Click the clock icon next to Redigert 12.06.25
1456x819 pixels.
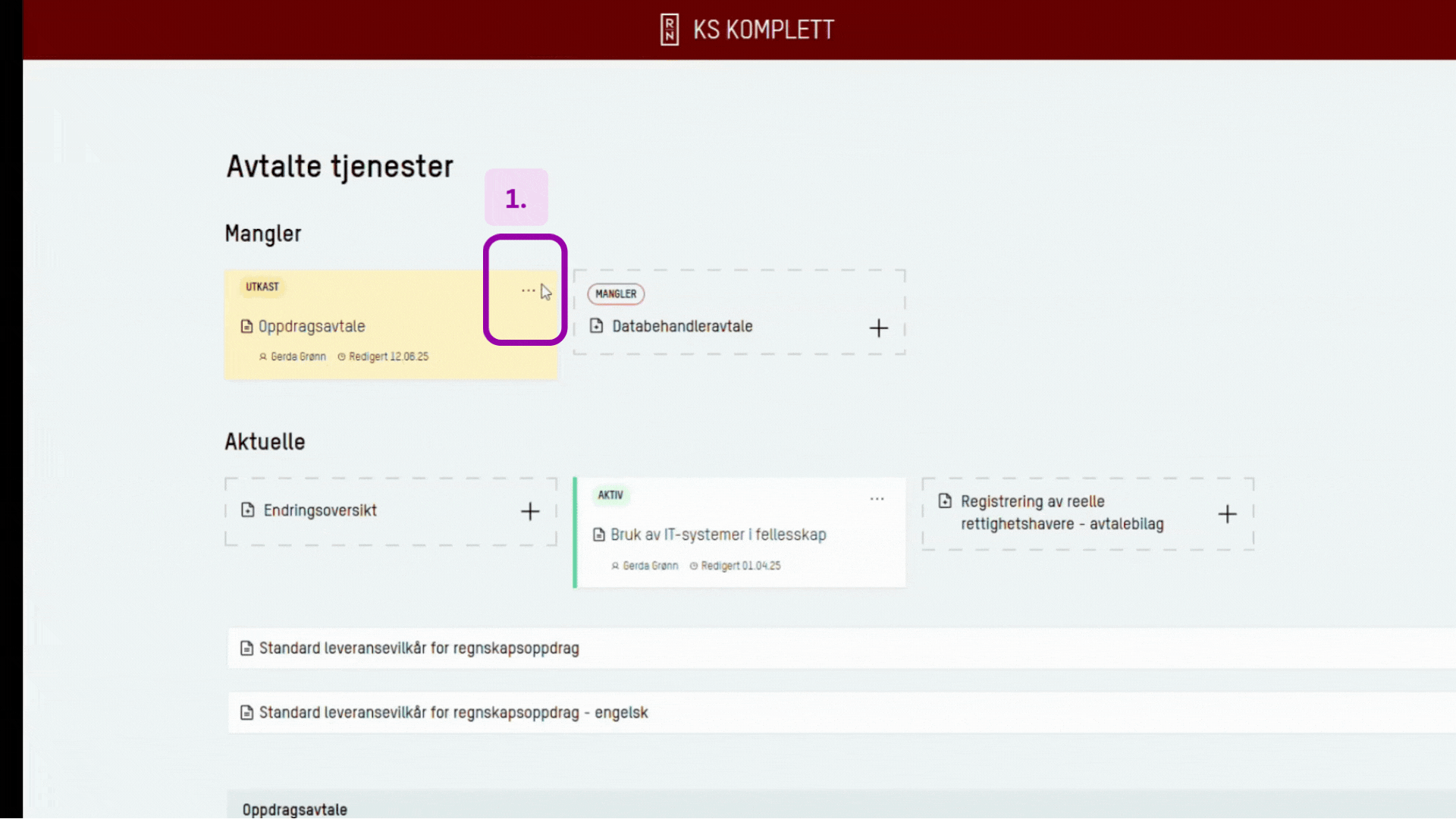341,356
